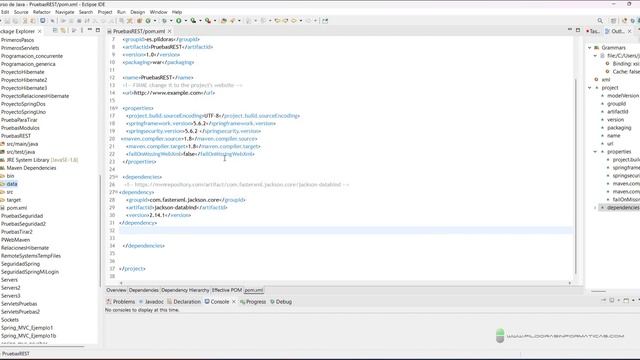Select JRE System Library node
This screenshot has width=640, height=360.
point(42,160)
